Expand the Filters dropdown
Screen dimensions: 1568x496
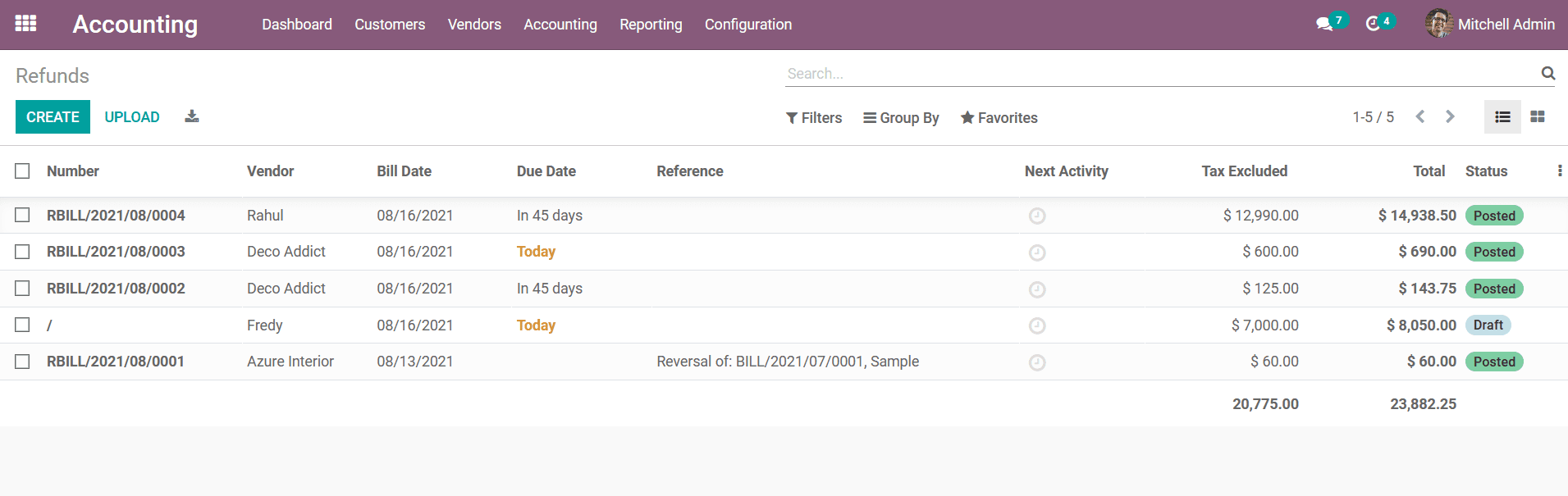pyautogui.click(x=814, y=118)
